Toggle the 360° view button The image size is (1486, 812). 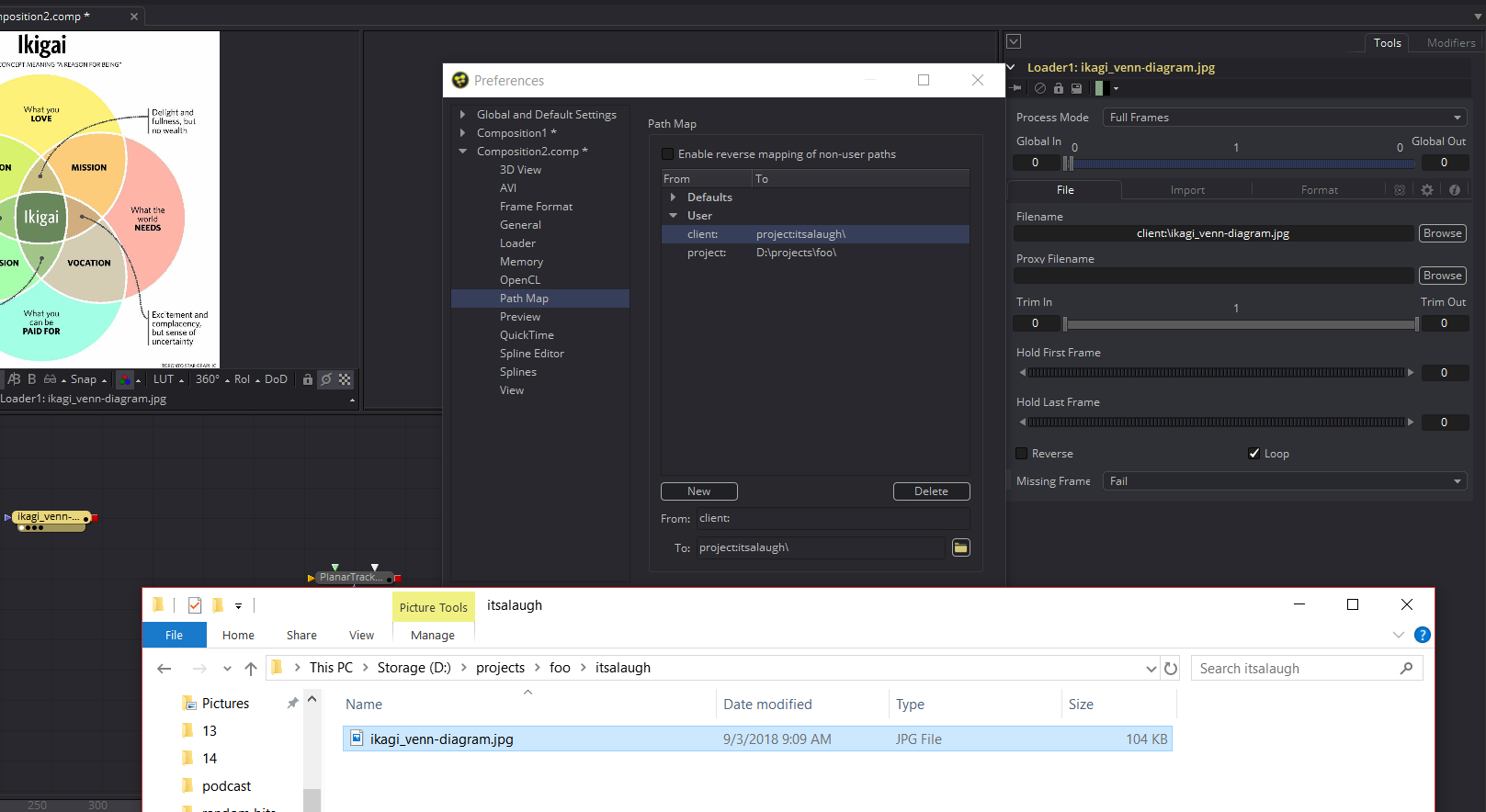coord(208,379)
